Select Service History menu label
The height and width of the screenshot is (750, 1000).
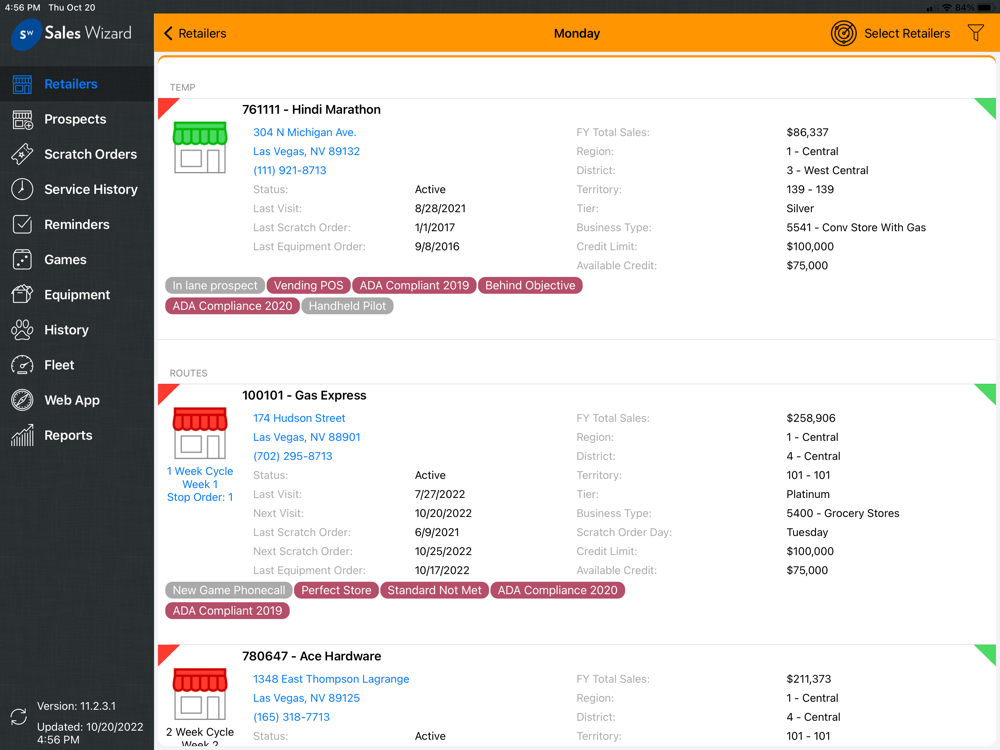click(x=91, y=189)
